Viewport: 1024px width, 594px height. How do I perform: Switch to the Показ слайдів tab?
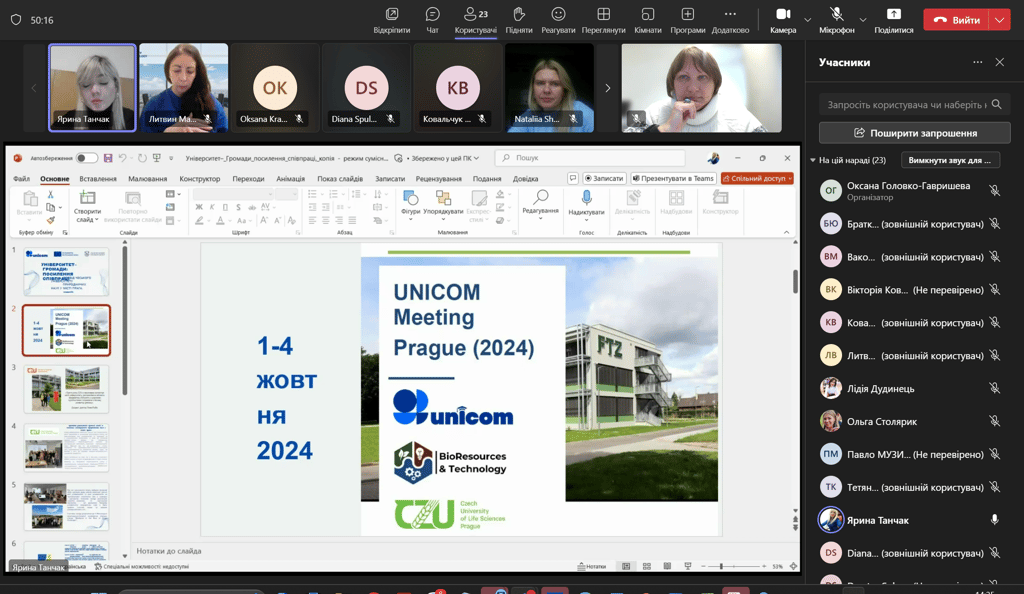pyautogui.click(x=340, y=178)
